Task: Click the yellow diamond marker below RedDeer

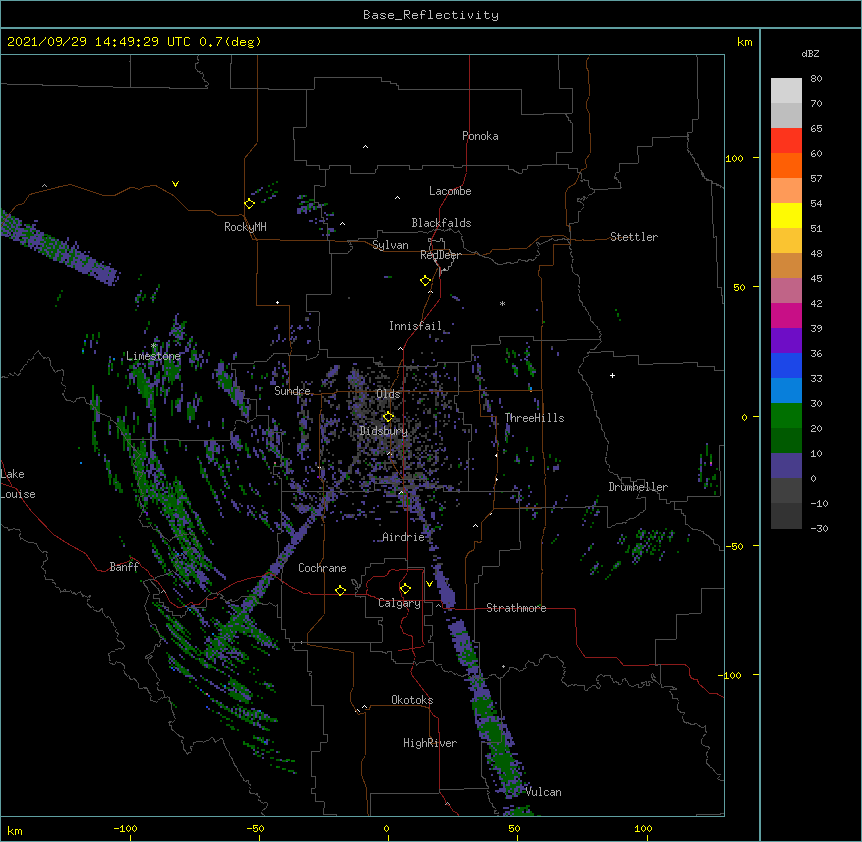Action: click(x=426, y=281)
